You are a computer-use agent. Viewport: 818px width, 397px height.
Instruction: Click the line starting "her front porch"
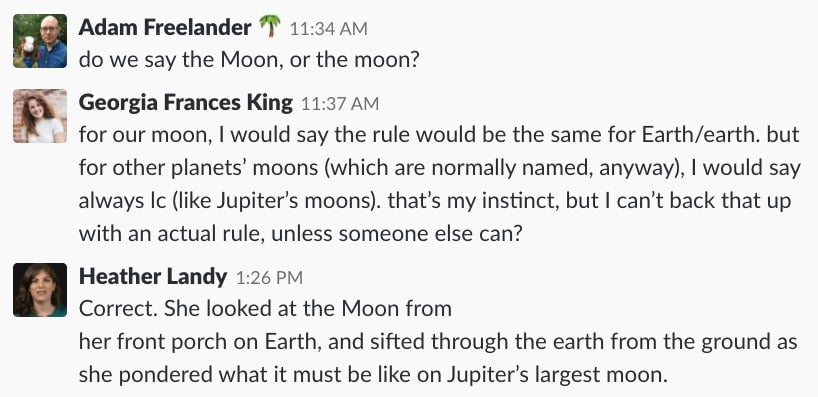tap(438, 342)
